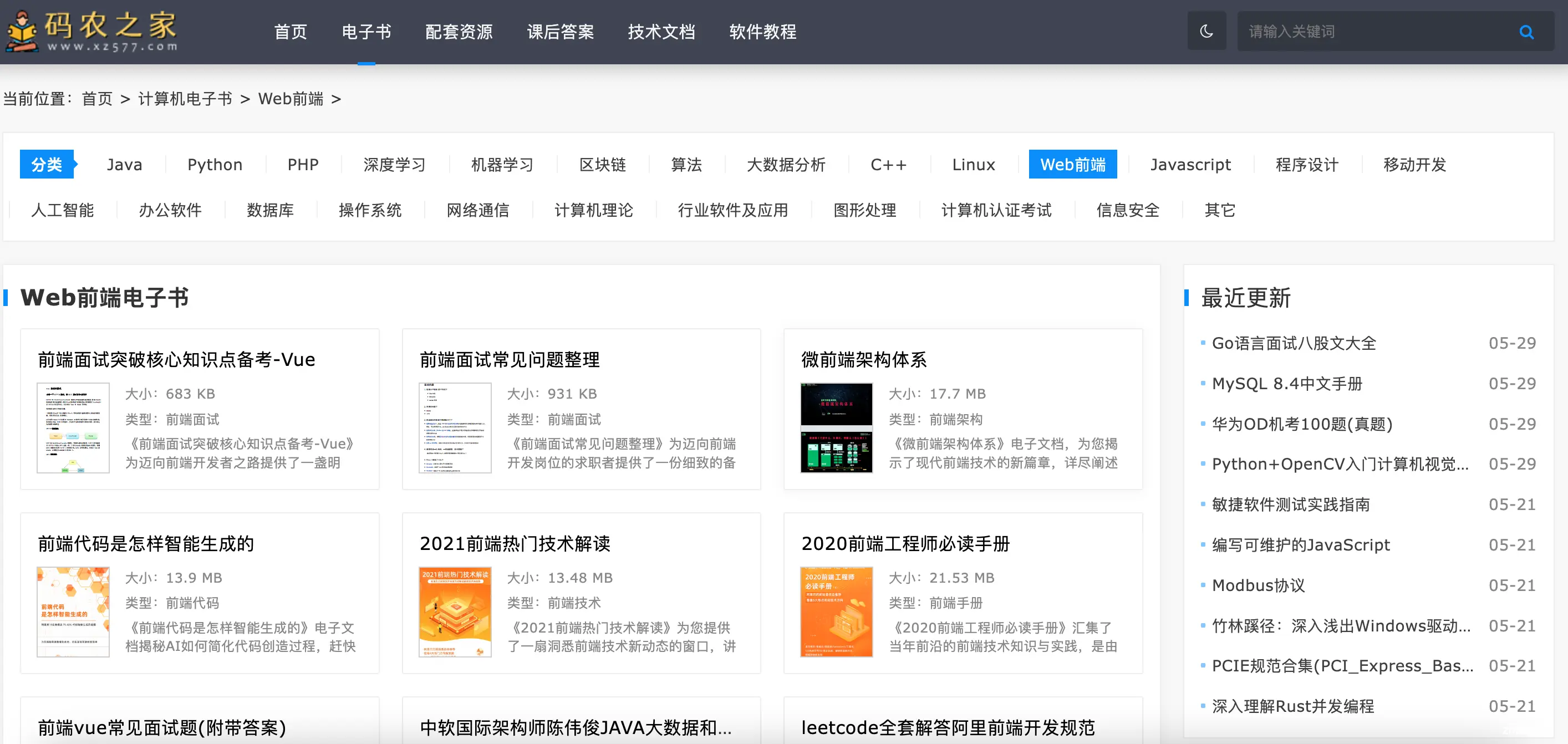This screenshot has height=744, width=1568.
Task: Select the 程序设计 category
Action: 1307,165
